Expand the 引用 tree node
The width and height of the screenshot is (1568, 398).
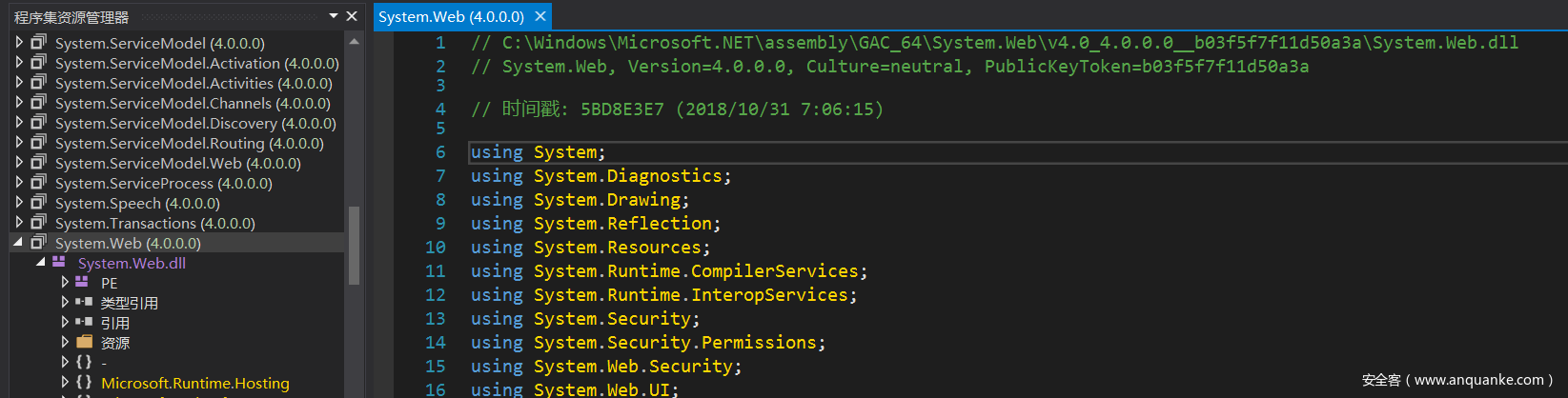pos(65,323)
